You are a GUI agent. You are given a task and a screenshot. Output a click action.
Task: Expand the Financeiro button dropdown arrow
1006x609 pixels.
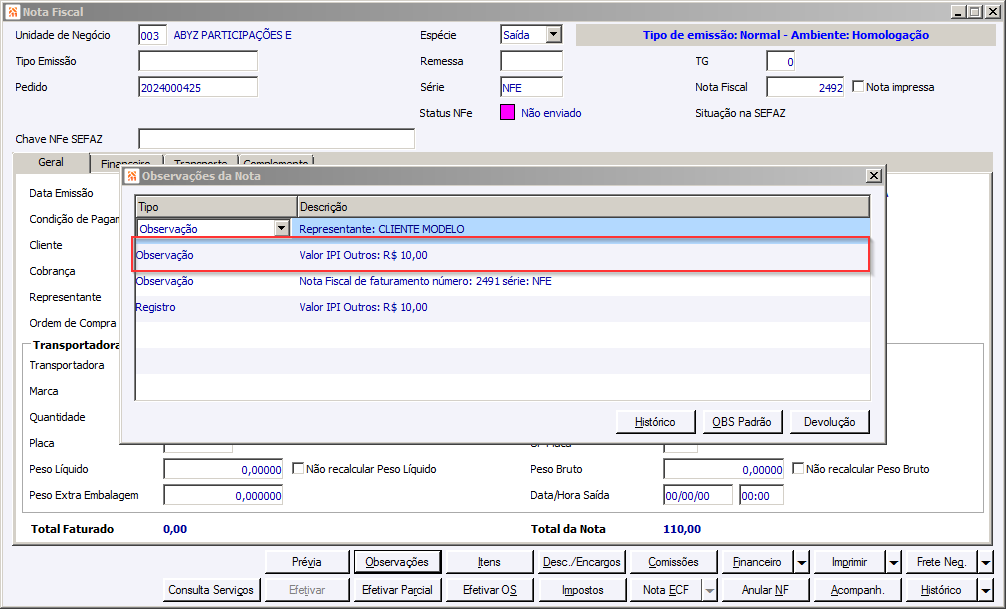[801, 562]
